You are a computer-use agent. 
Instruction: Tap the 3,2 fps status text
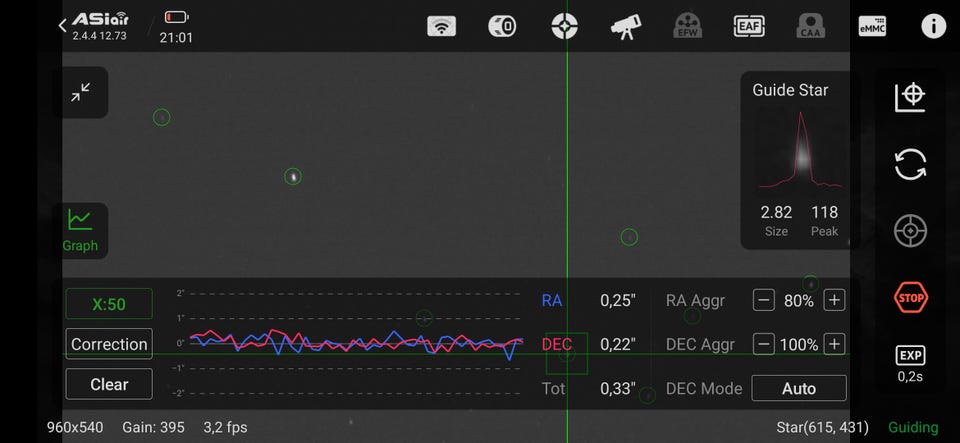[225, 427]
